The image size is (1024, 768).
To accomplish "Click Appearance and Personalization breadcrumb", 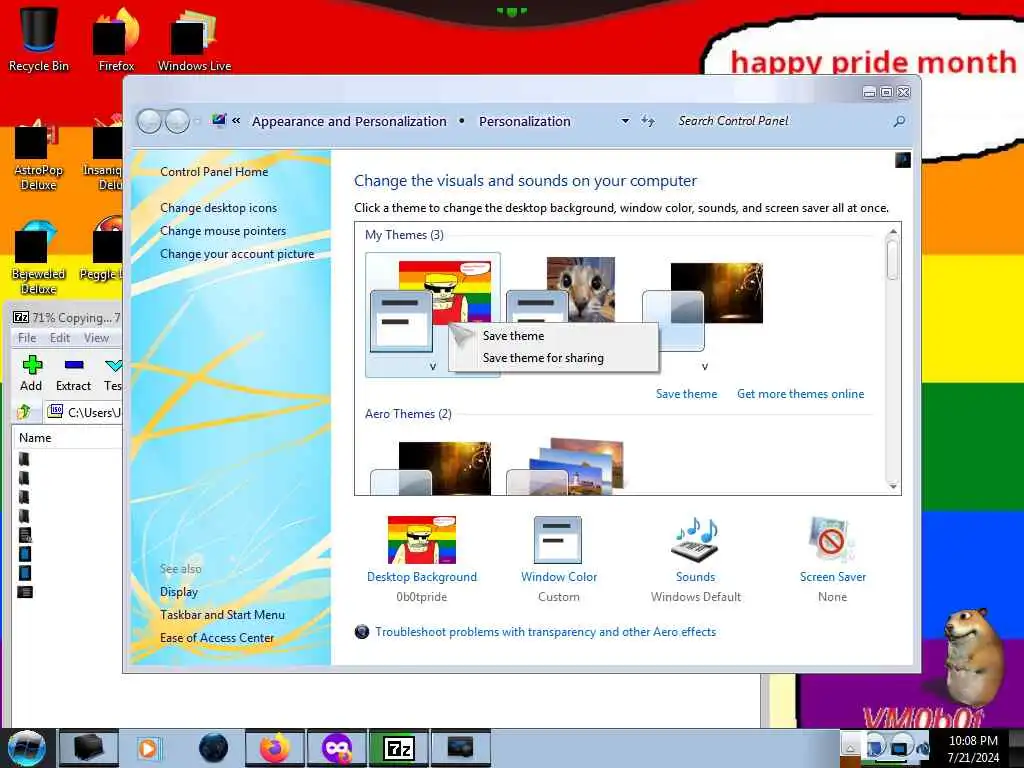I will (x=349, y=121).
